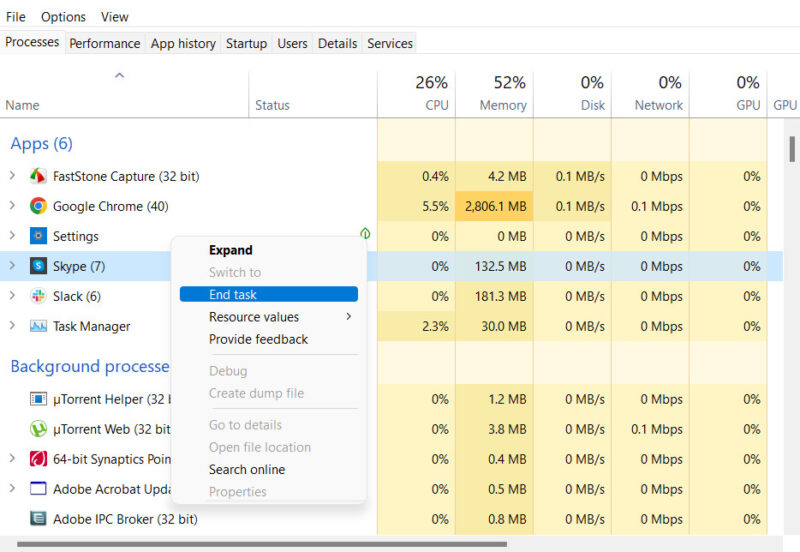Select the Google Chrome (40) row name
This screenshot has width=800, height=552.
click(x=111, y=207)
